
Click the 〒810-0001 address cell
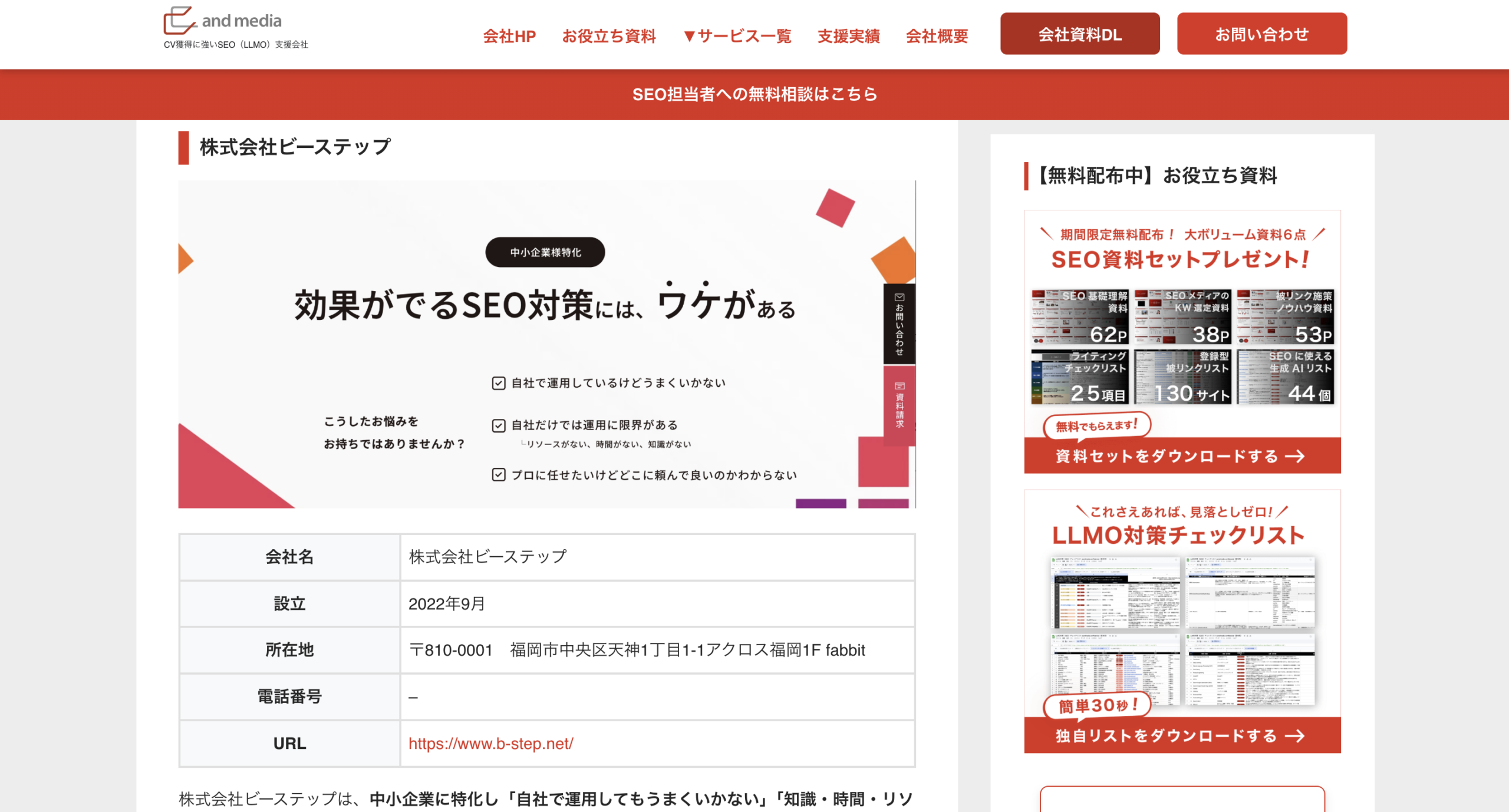click(657, 650)
